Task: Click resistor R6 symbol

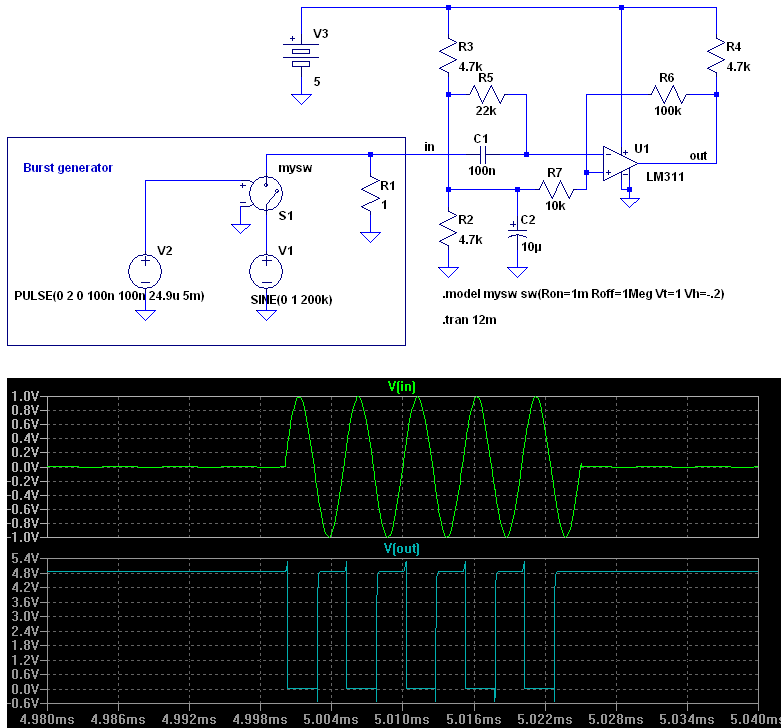Action: pyautogui.click(x=668, y=95)
